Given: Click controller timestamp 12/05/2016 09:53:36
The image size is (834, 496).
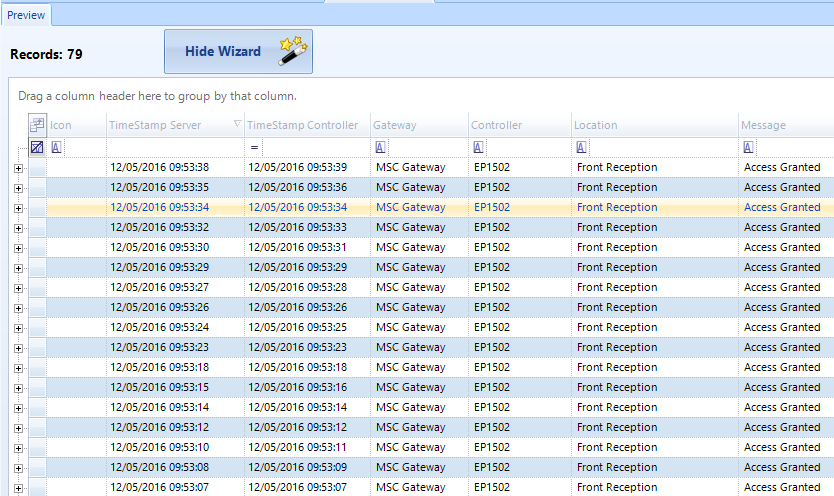Looking at the screenshot, I should (297, 188).
